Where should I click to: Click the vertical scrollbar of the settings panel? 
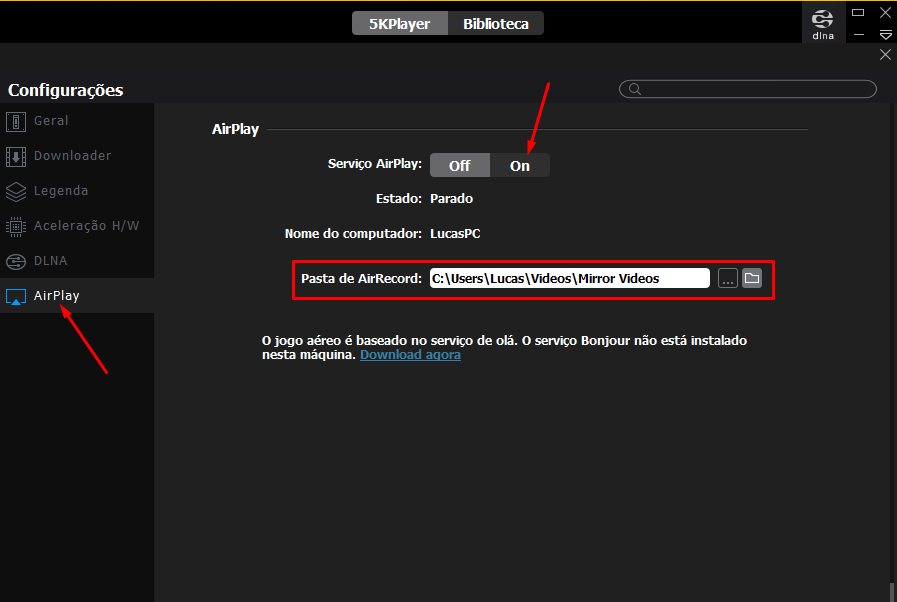pyautogui.click(x=892, y=590)
